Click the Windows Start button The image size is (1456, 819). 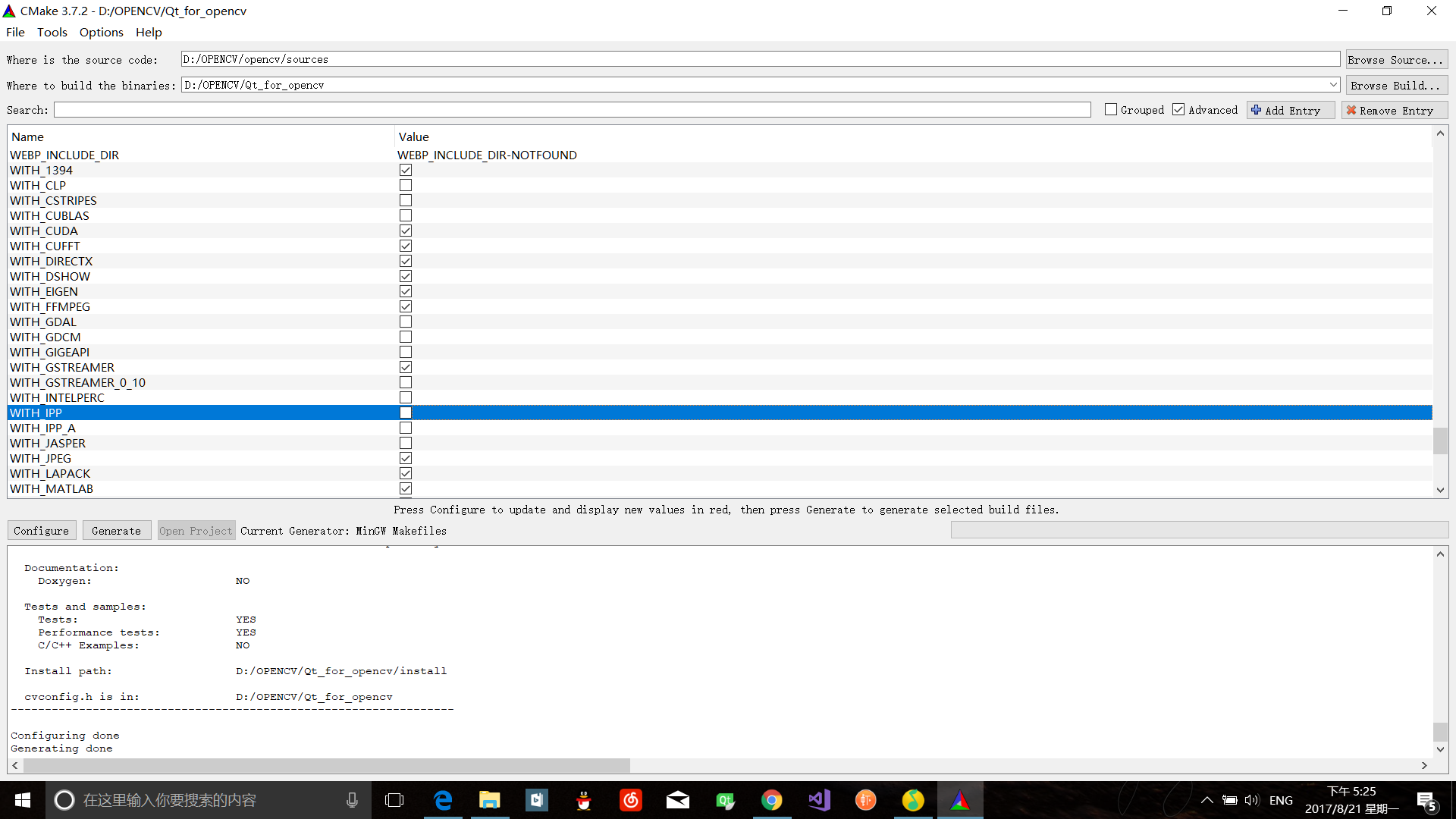[23, 800]
